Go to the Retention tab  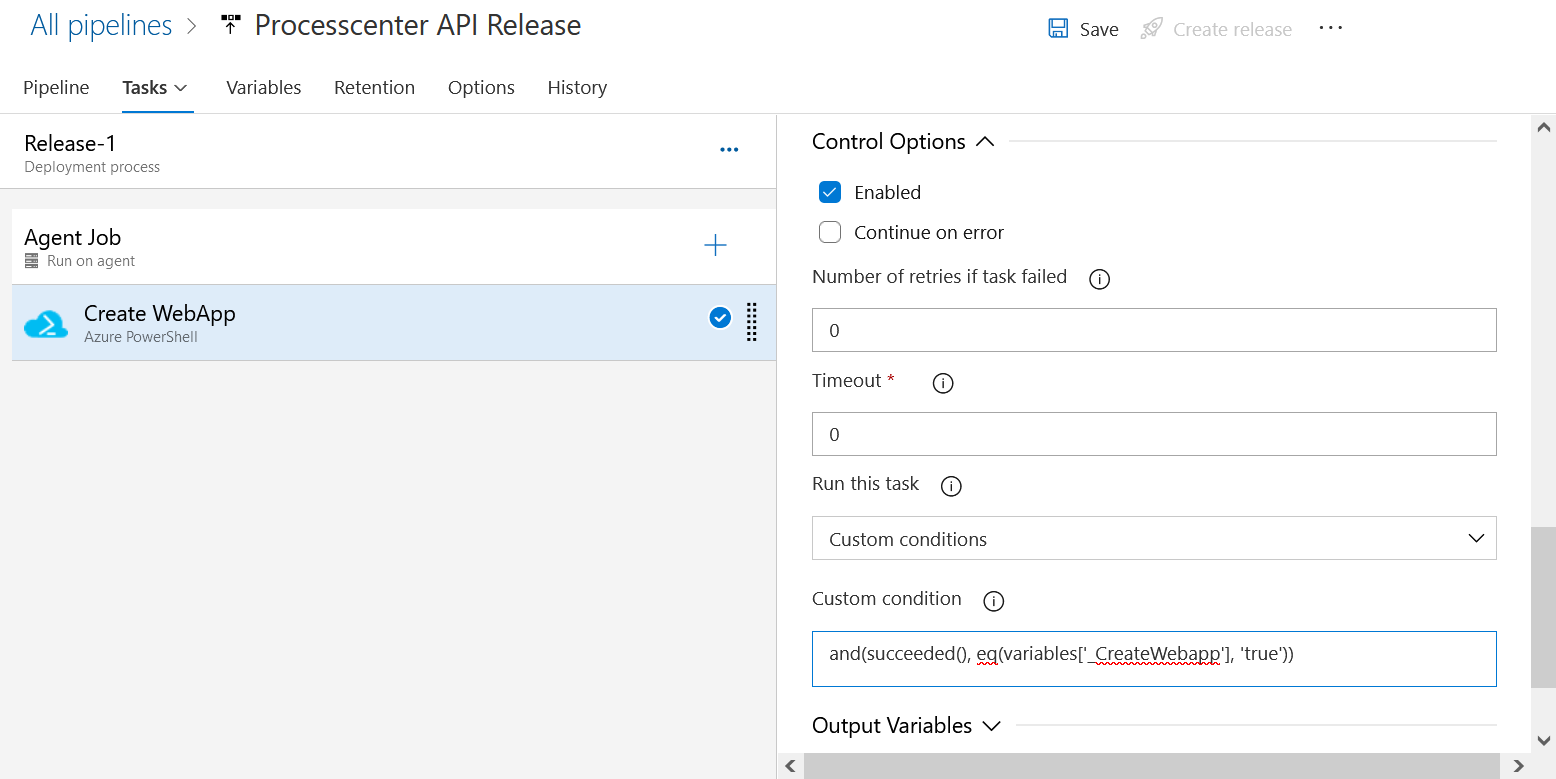pos(375,88)
